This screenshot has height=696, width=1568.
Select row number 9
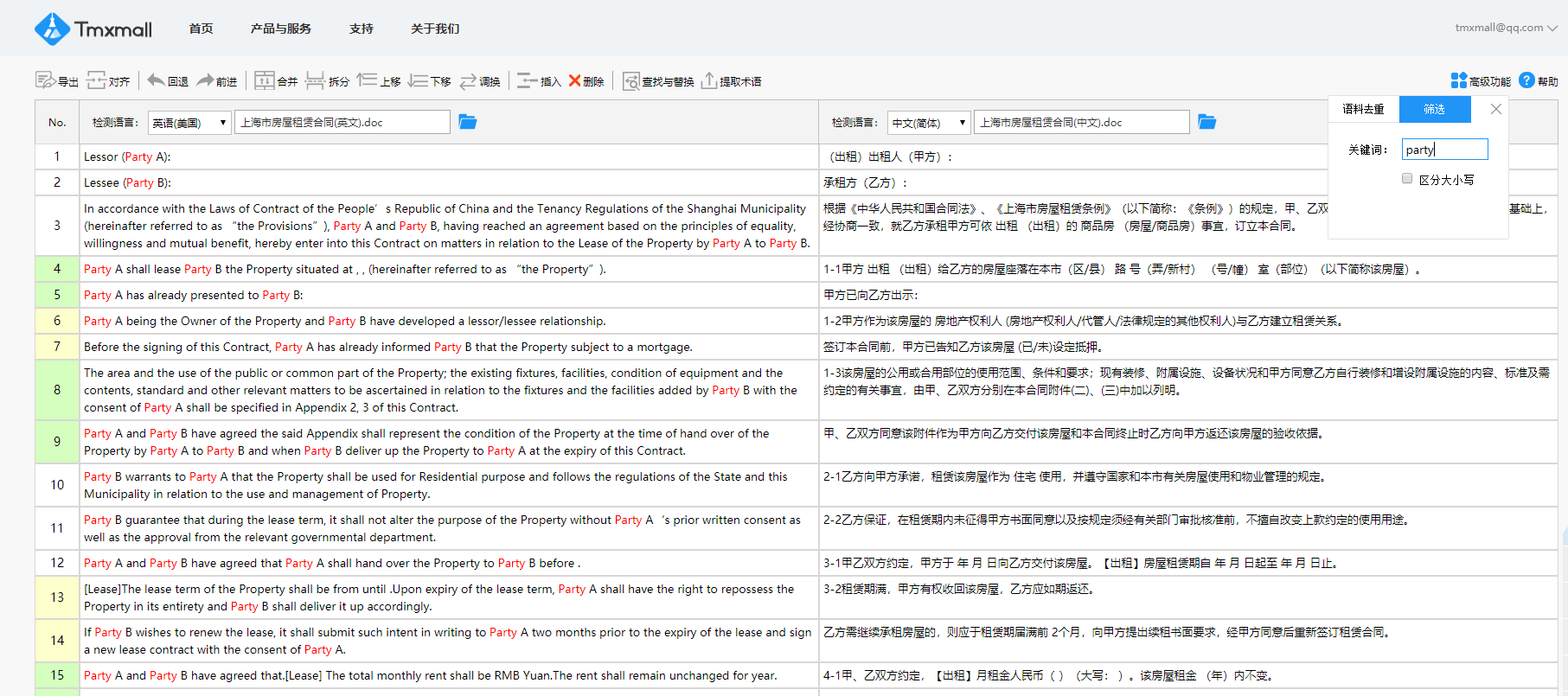pos(57,442)
